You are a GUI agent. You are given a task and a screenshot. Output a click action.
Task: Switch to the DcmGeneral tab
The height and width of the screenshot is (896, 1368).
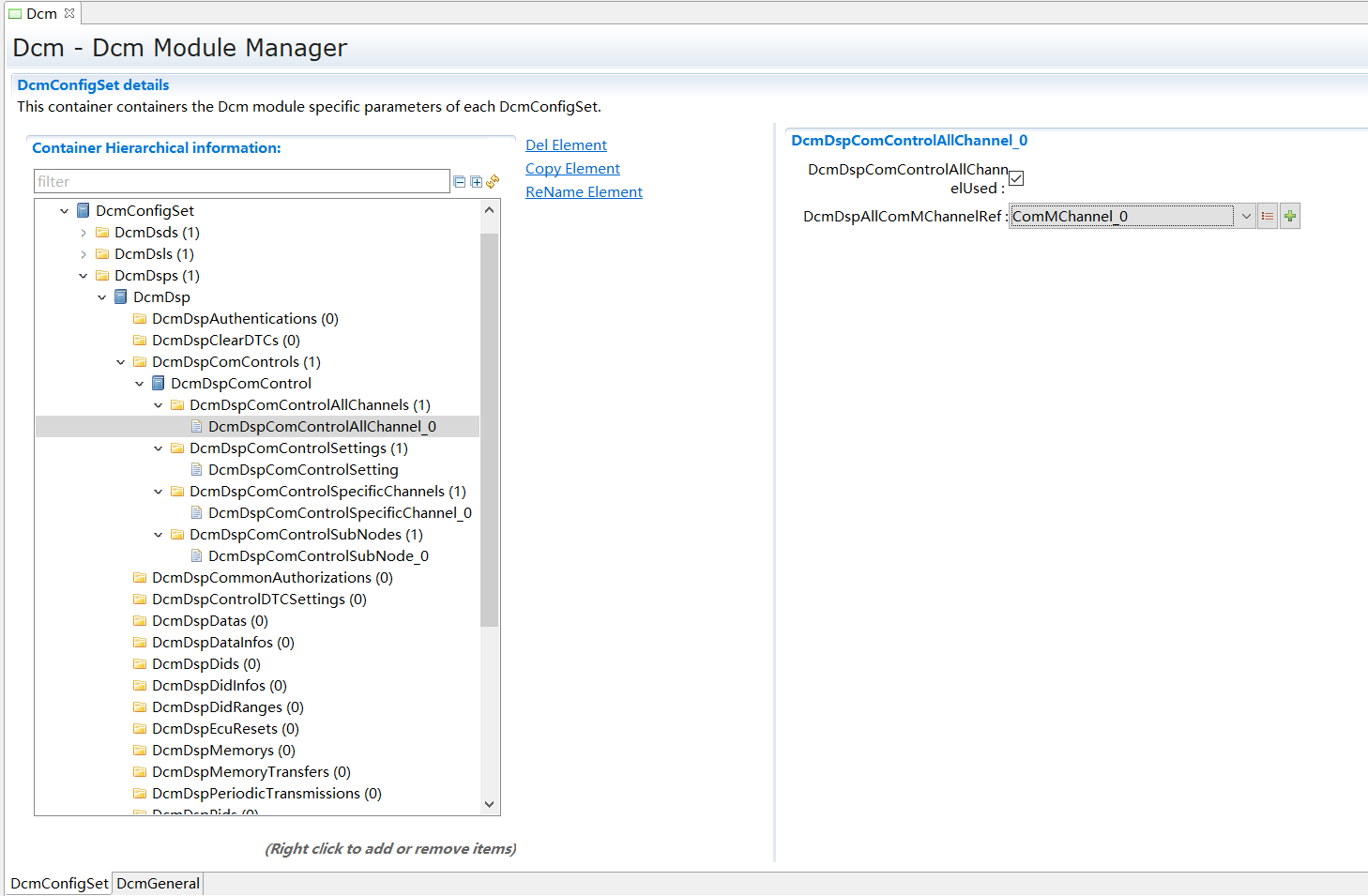158,884
